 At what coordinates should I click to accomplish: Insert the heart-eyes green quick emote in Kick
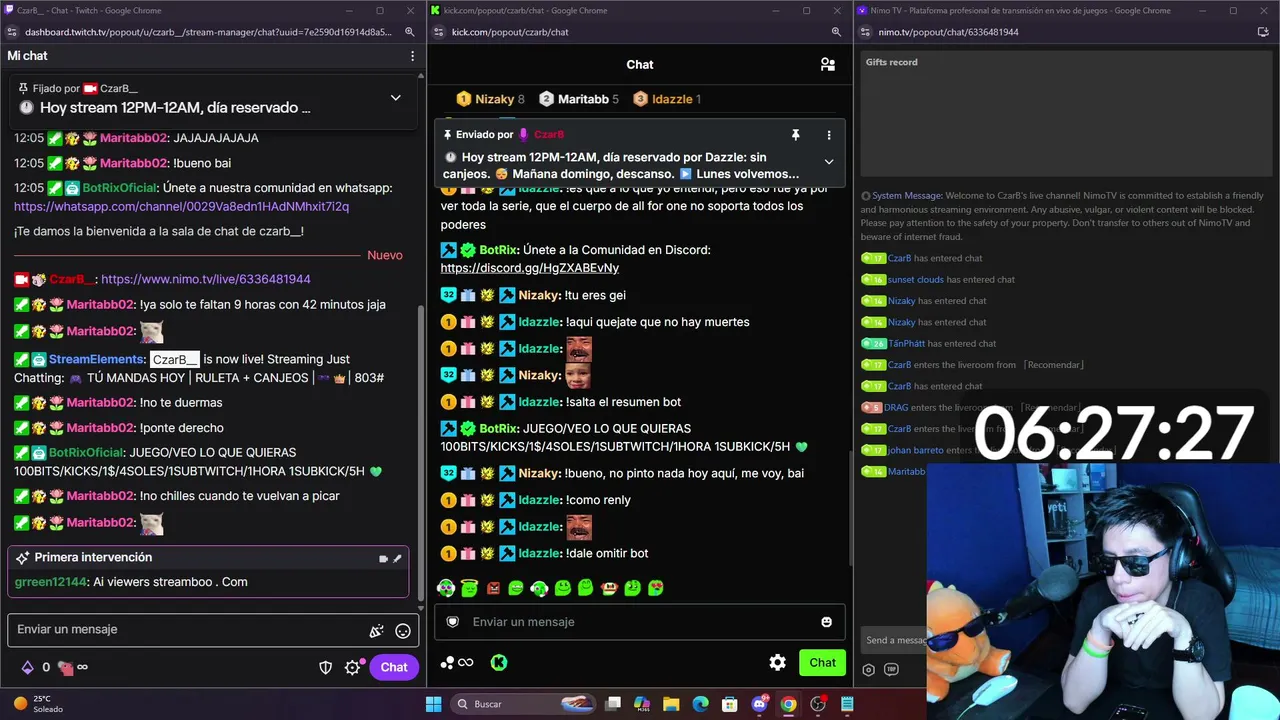[x=655, y=588]
